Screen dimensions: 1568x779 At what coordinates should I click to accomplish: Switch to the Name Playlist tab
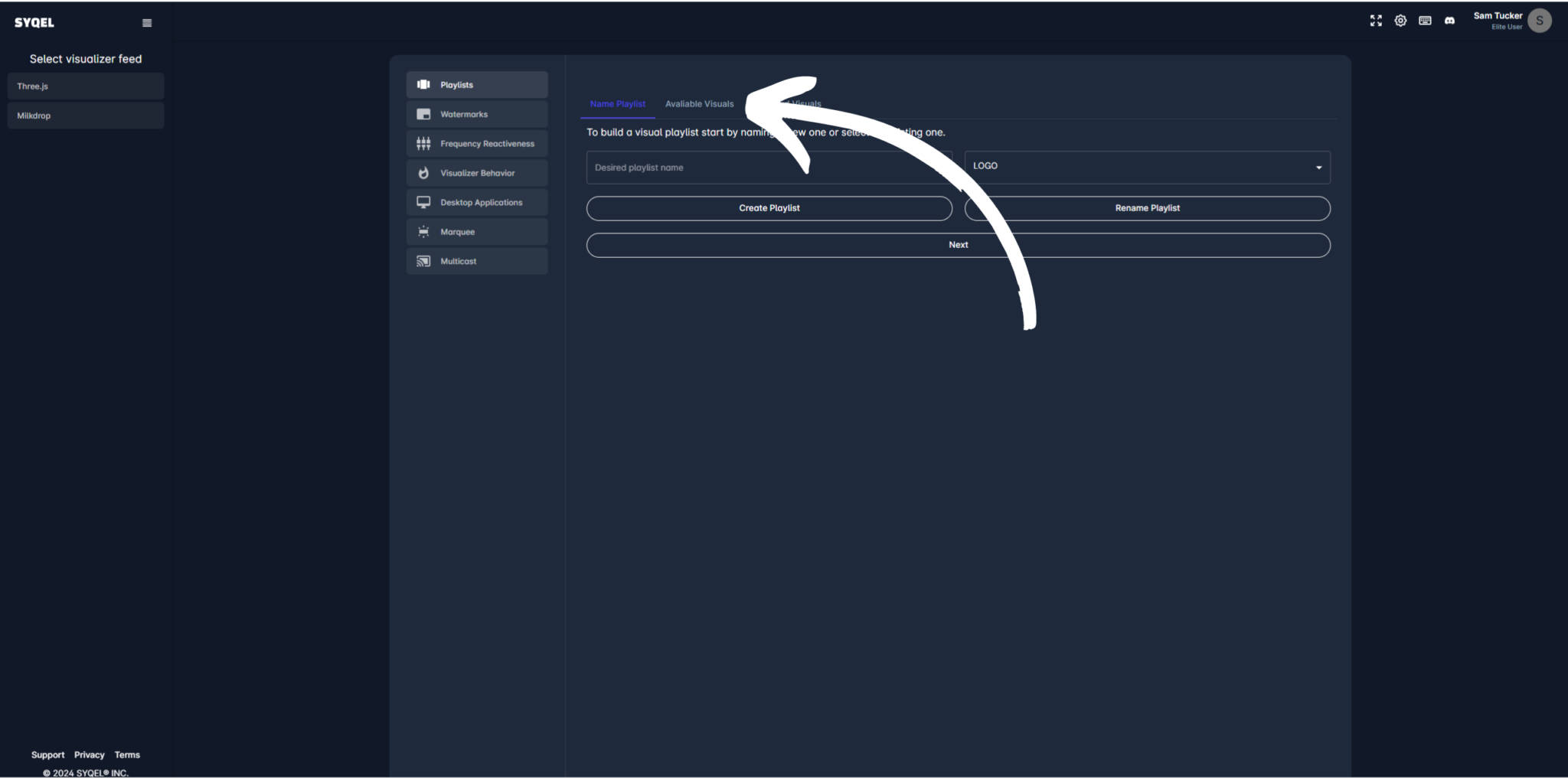pyautogui.click(x=617, y=104)
